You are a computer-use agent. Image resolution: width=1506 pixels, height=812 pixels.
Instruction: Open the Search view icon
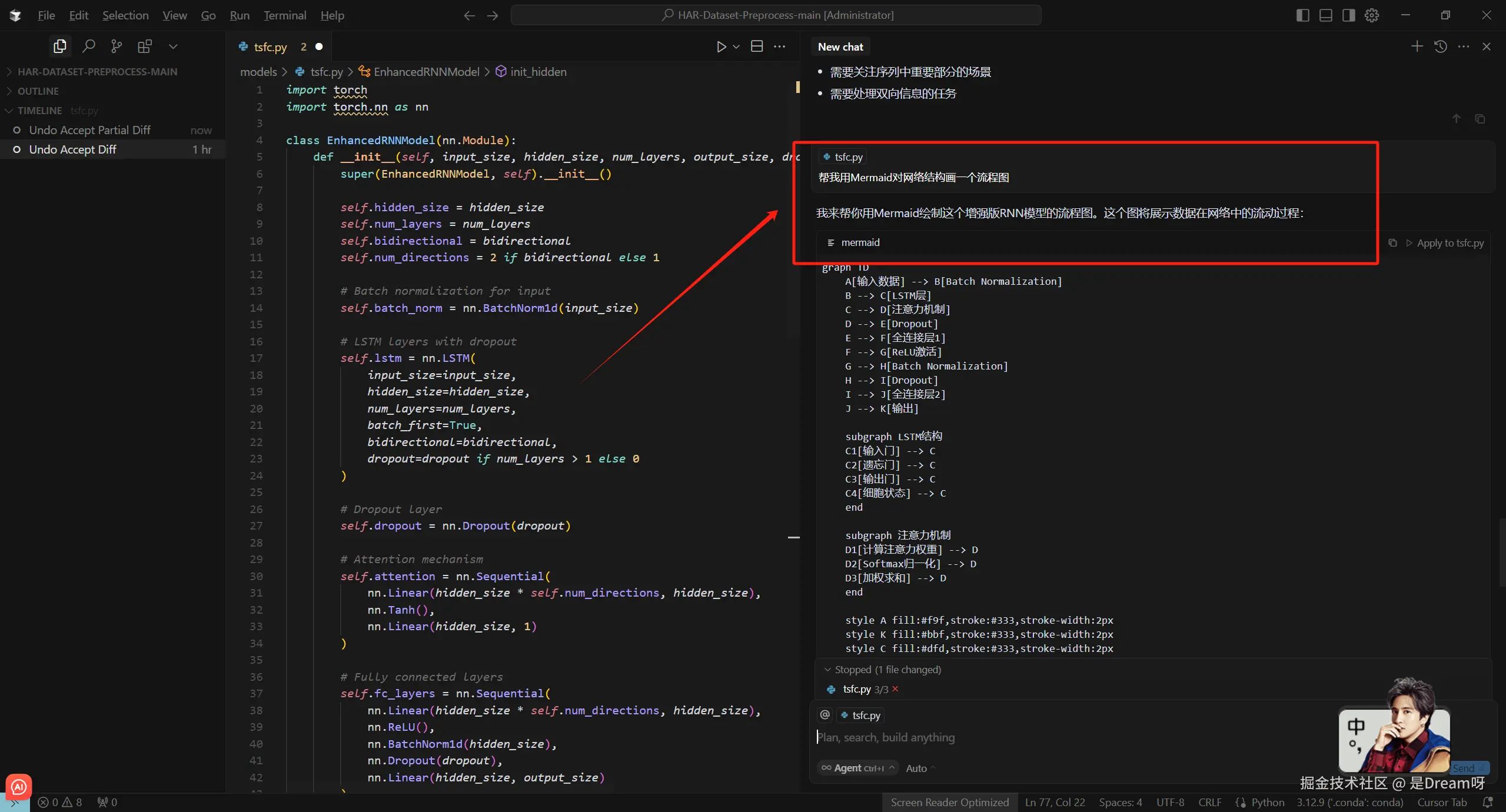click(88, 46)
